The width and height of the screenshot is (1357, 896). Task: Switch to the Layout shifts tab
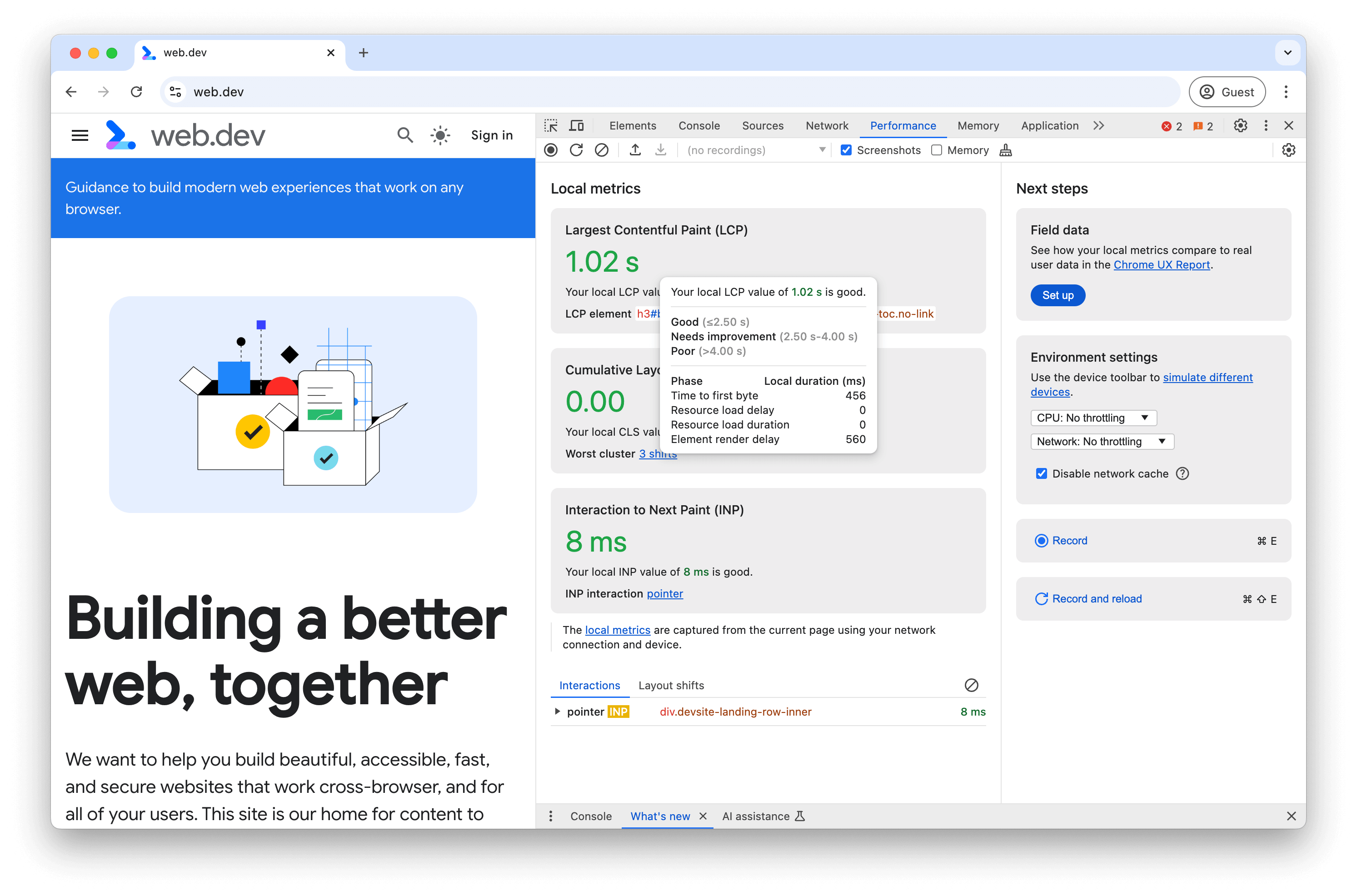coord(671,685)
